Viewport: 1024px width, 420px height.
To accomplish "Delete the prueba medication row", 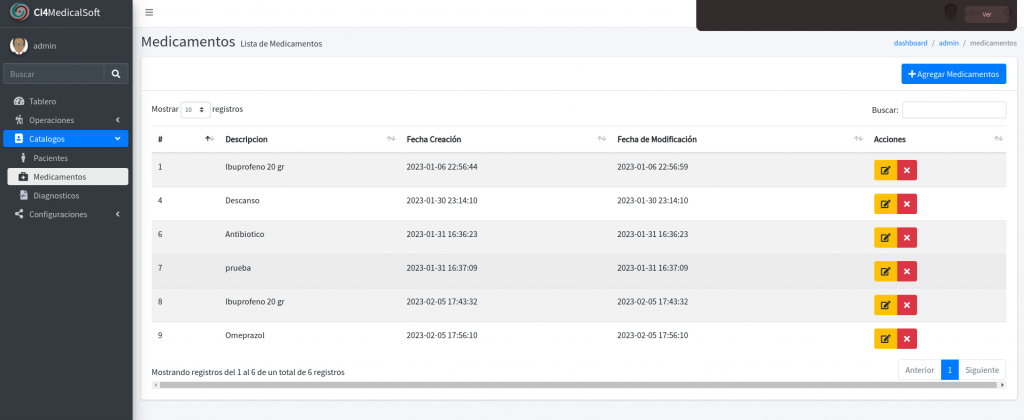I will point(907,271).
